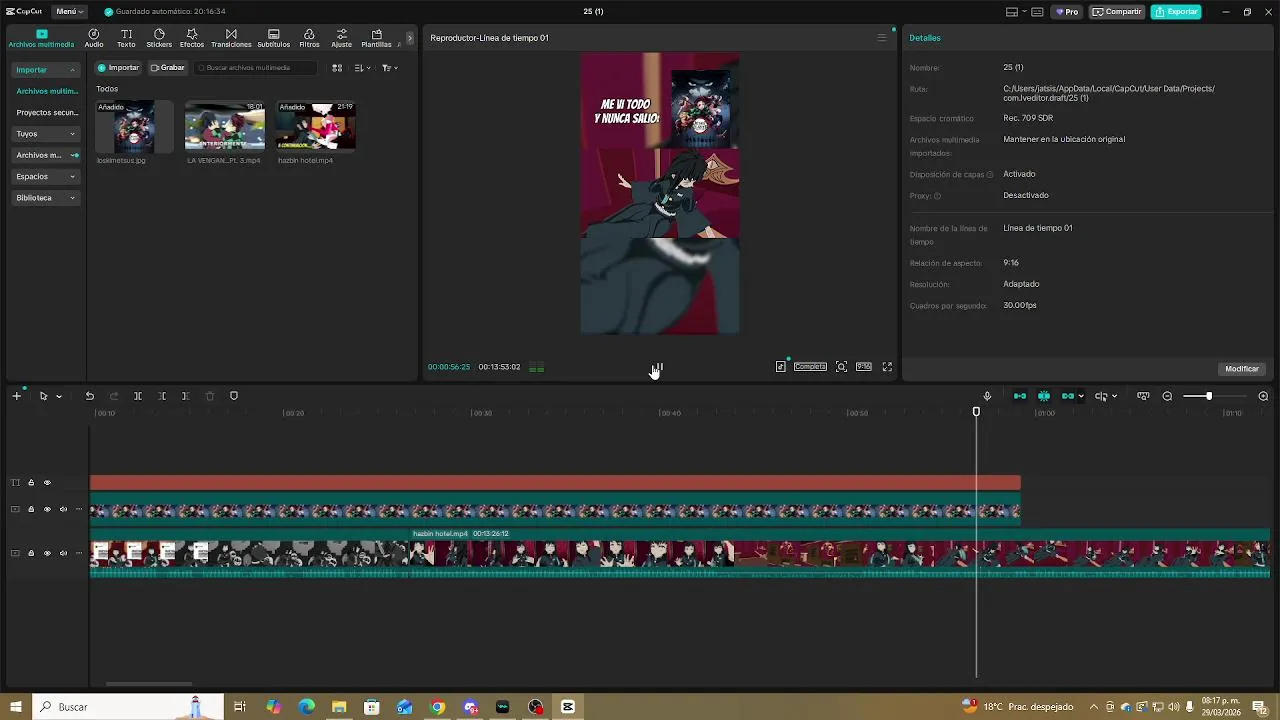Select Proyectos secundarios in the sidebar

46,113
